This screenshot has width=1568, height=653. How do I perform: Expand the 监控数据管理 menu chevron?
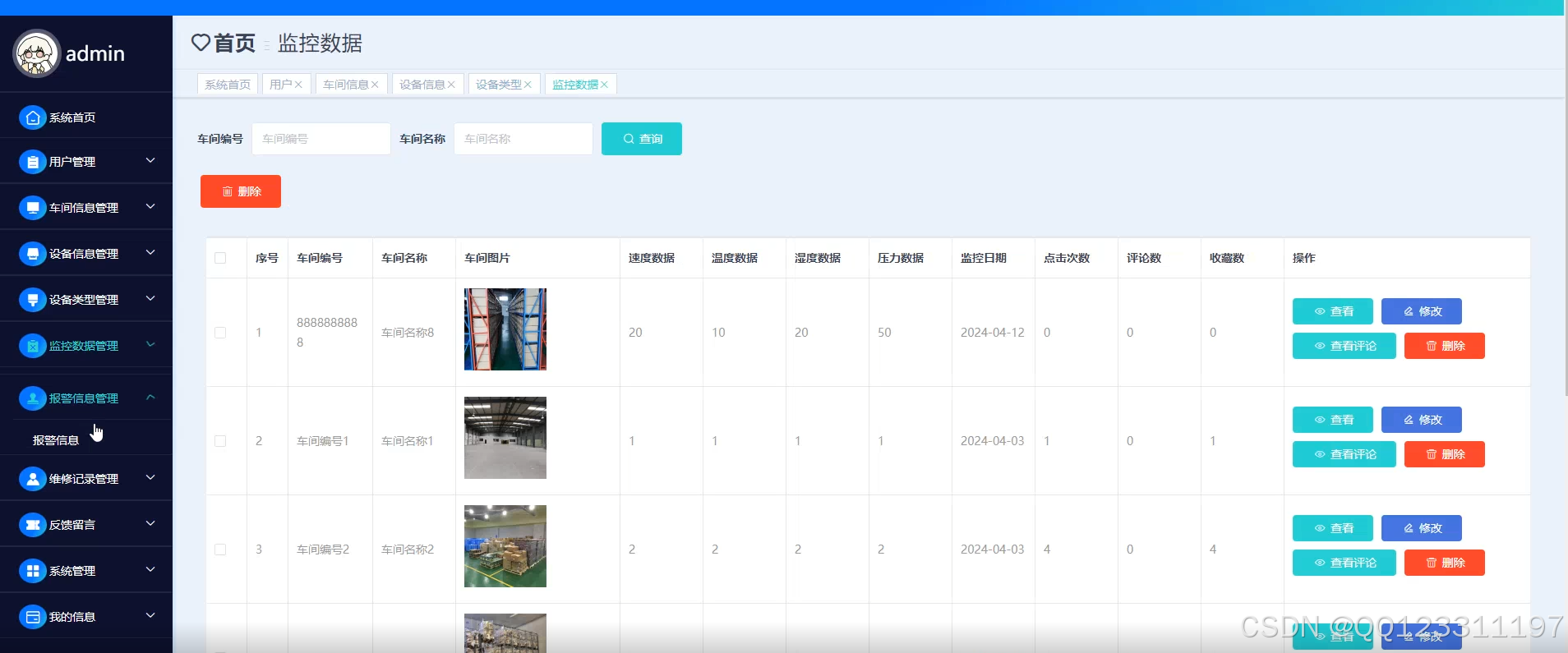(x=150, y=345)
